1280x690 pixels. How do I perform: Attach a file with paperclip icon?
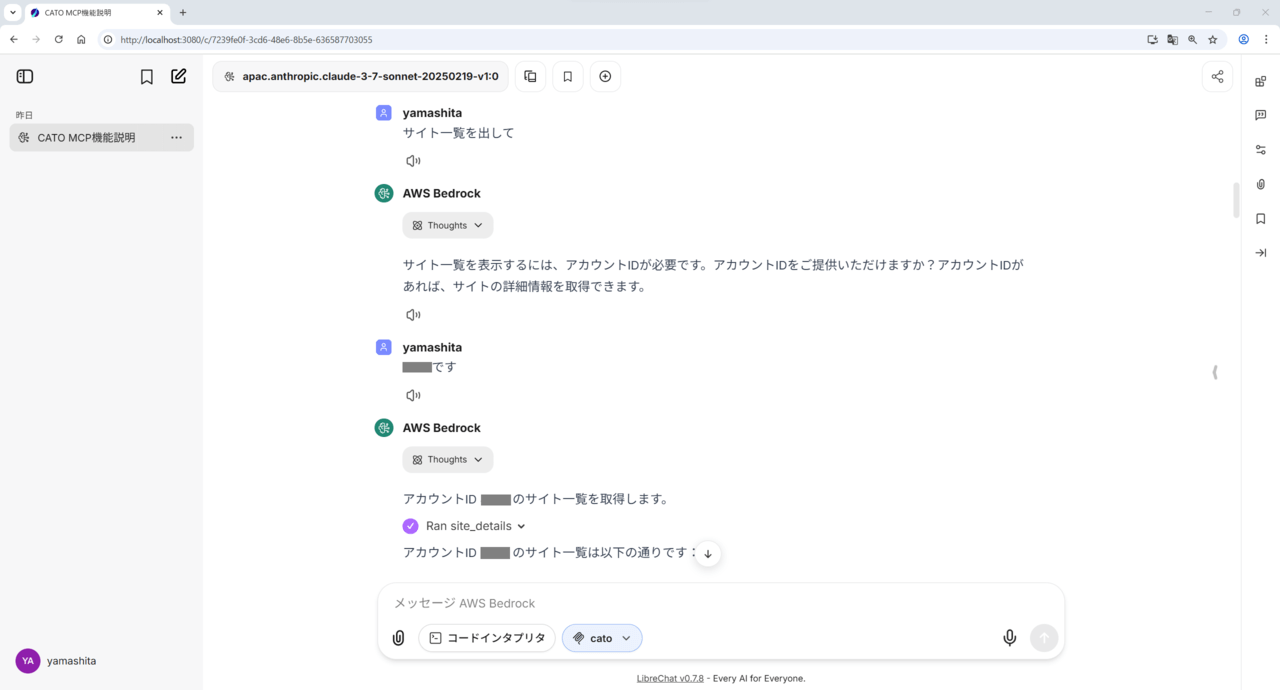click(x=398, y=638)
